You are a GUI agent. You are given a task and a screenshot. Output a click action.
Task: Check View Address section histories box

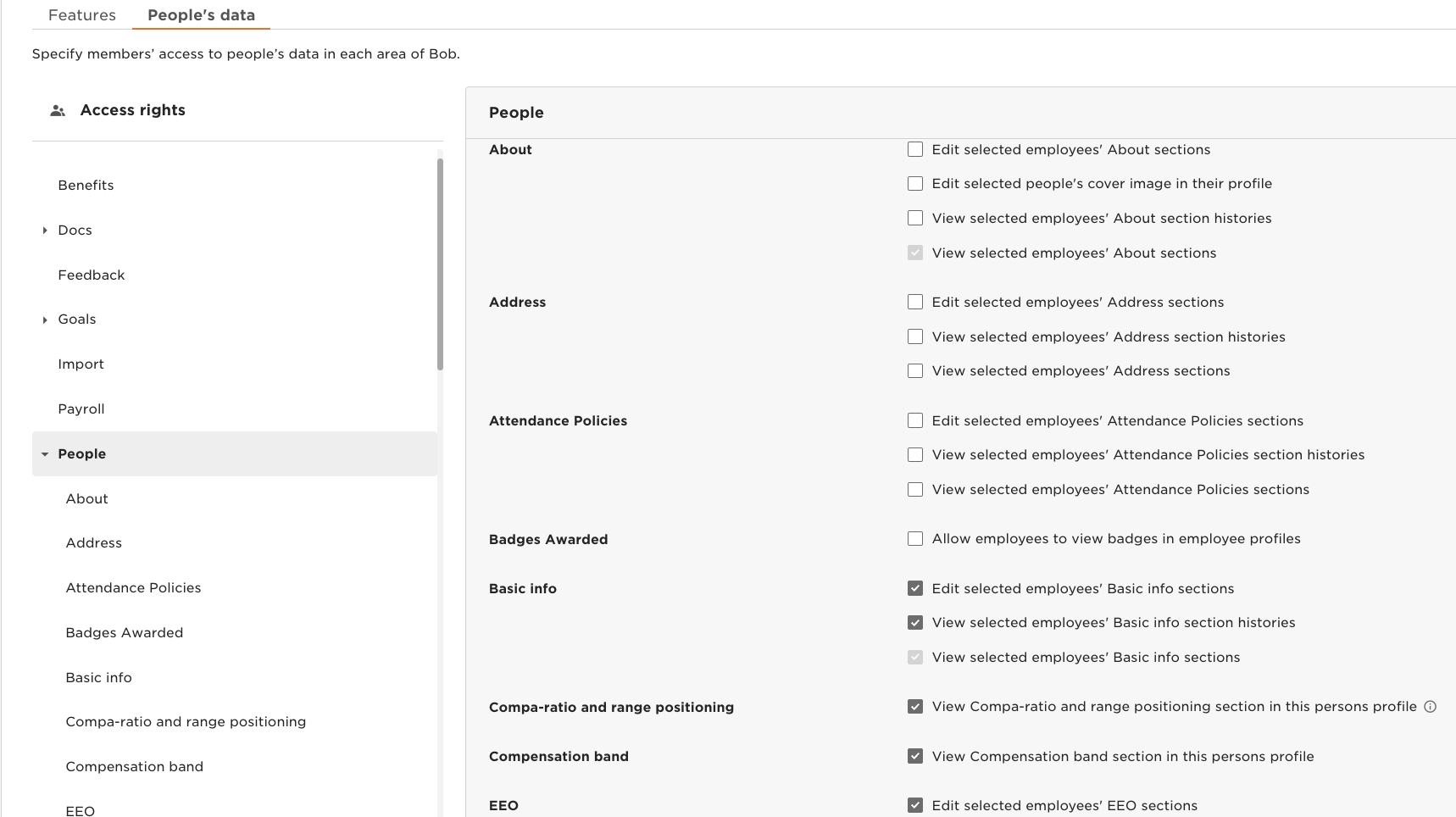(x=915, y=337)
